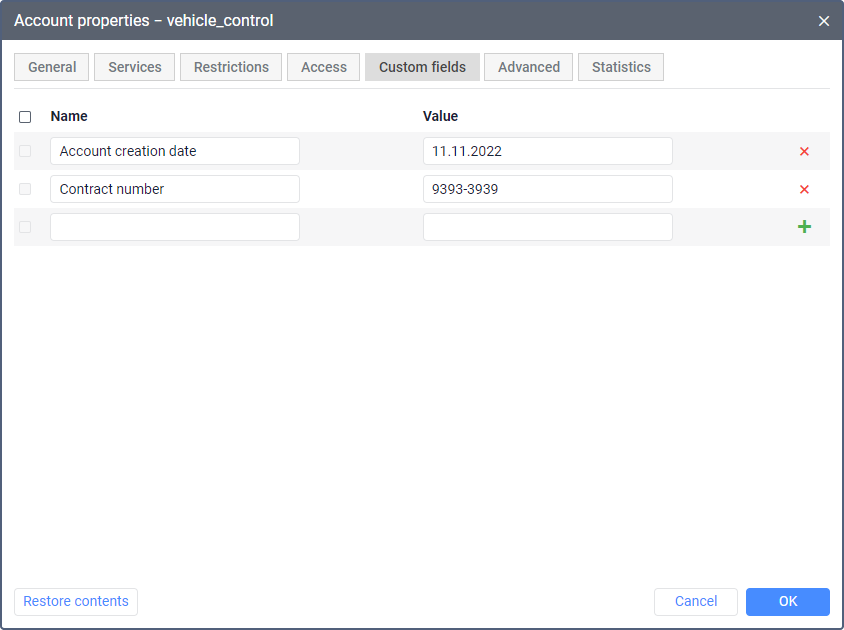Switch to the General tab
Screen dimensions: 844x630
(x=52, y=67)
